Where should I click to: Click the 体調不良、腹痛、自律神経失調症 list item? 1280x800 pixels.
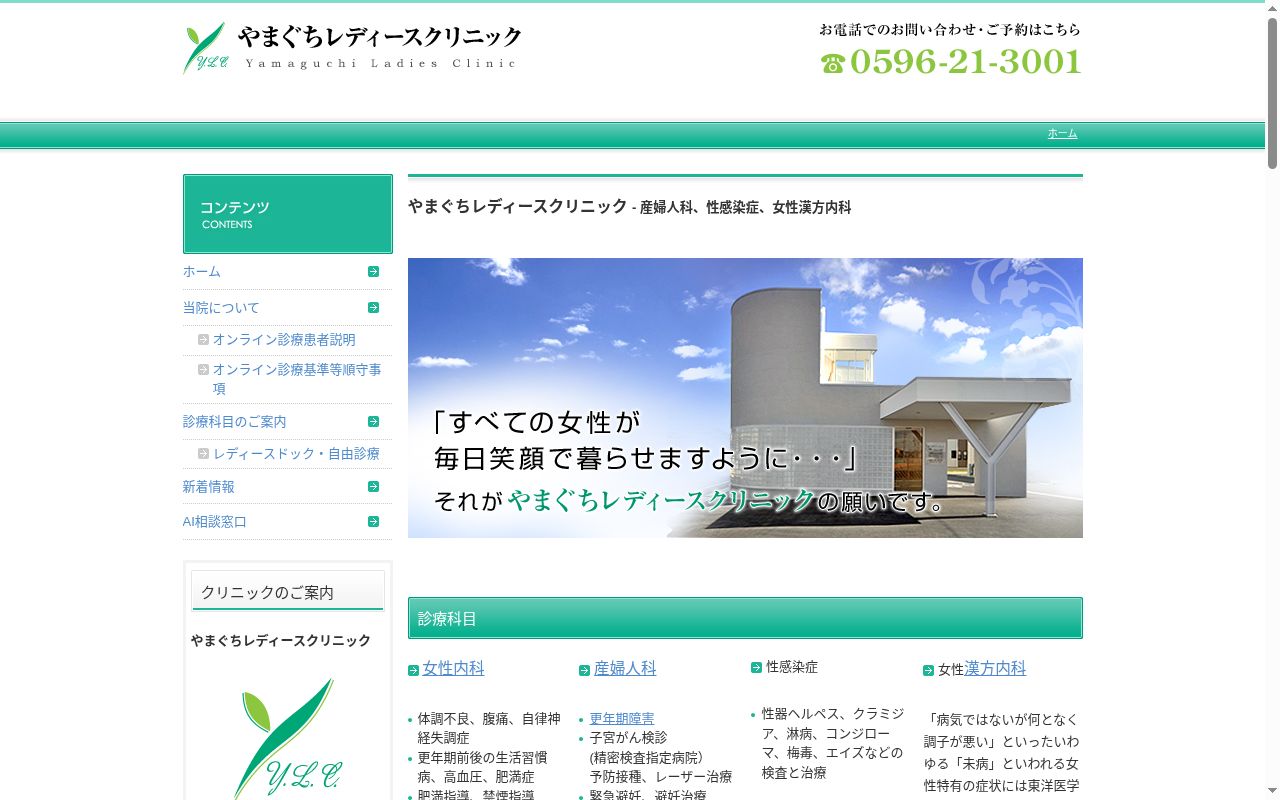click(x=489, y=728)
